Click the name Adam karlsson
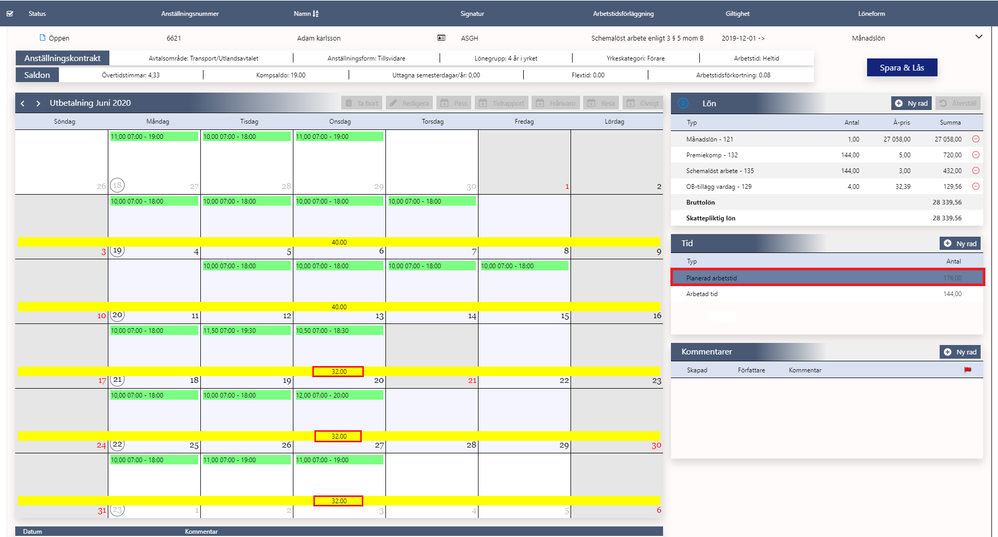This screenshot has width=998, height=537. click(x=318, y=38)
